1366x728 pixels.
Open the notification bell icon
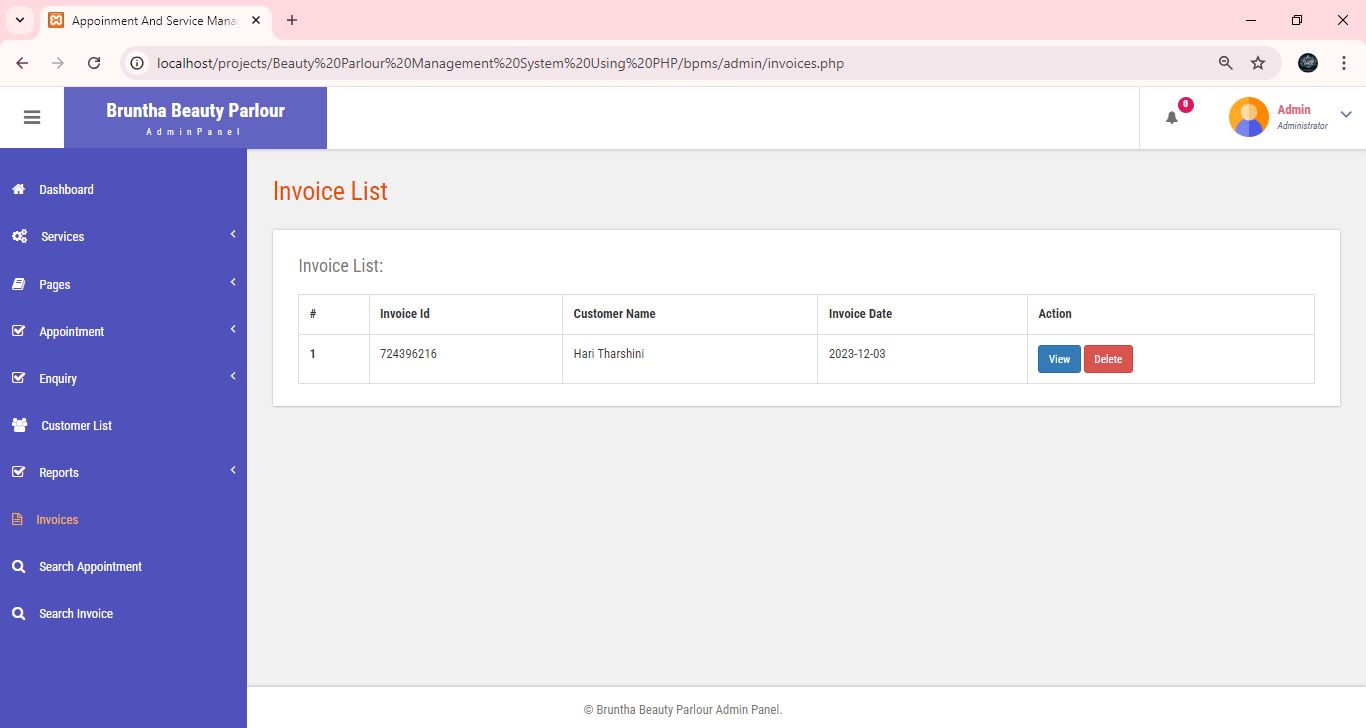coord(1172,118)
